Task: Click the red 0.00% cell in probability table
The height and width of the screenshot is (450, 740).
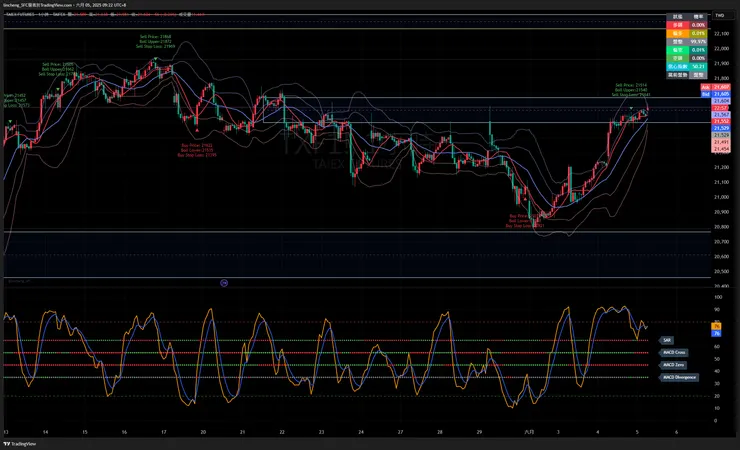Action: tap(698, 25)
